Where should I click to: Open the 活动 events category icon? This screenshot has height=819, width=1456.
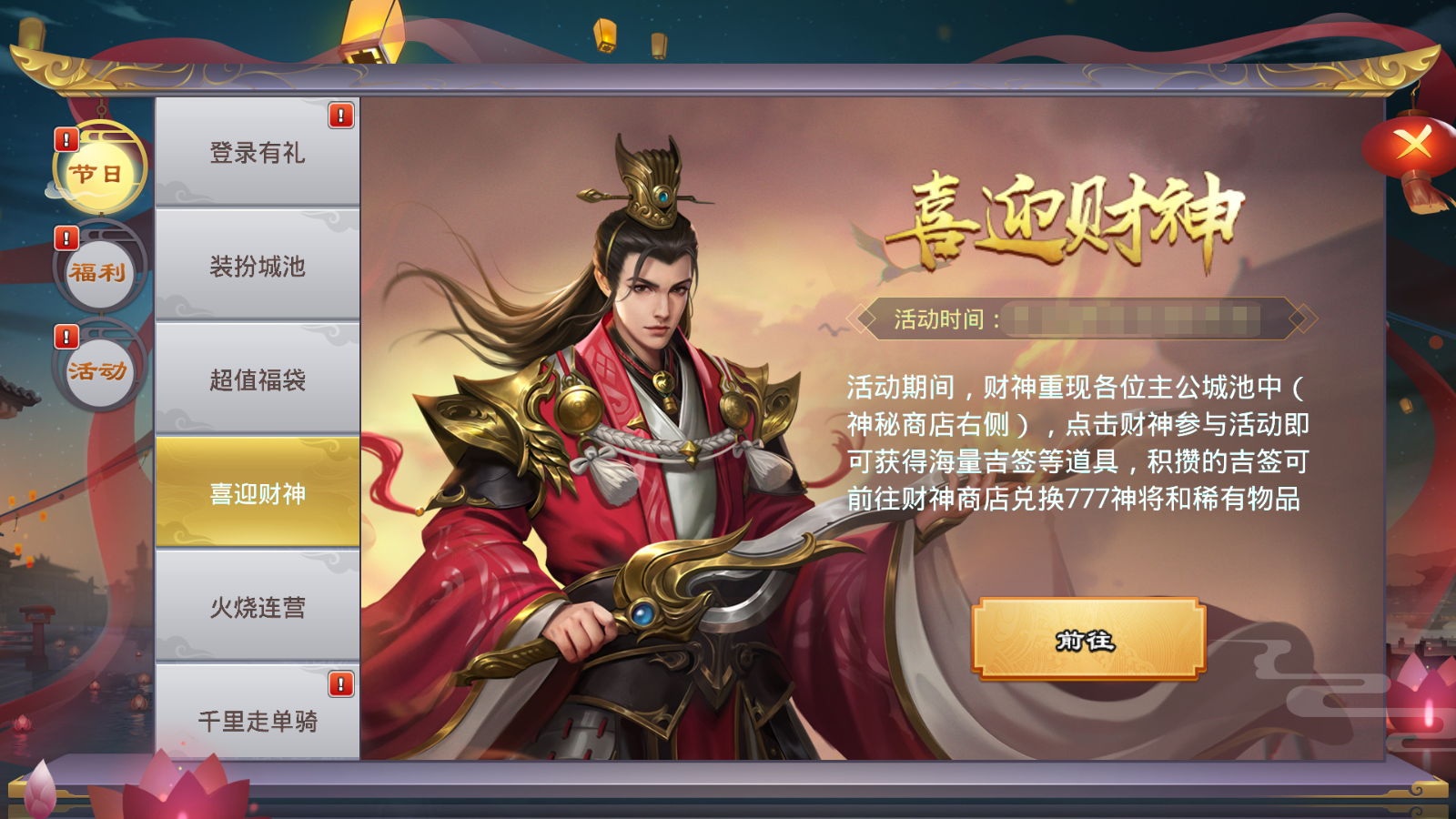pos(98,369)
